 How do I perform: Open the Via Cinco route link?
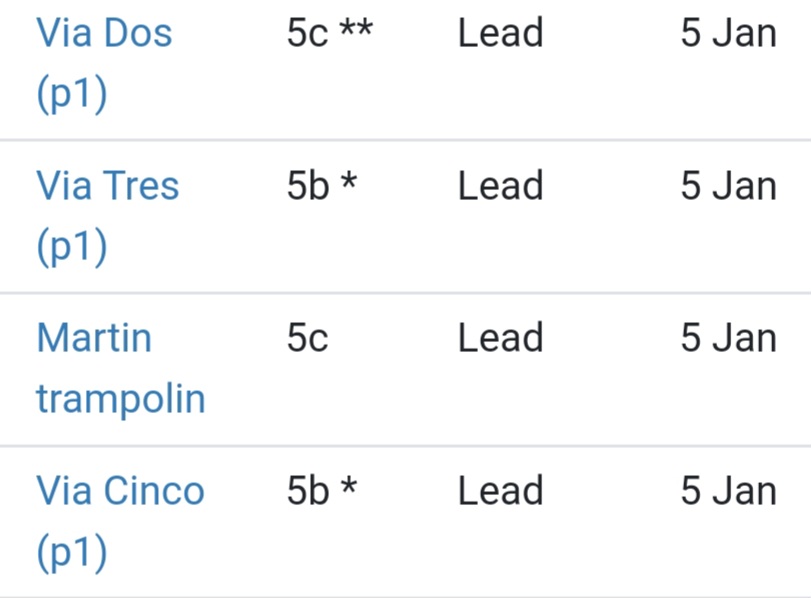click(x=120, y=491)
